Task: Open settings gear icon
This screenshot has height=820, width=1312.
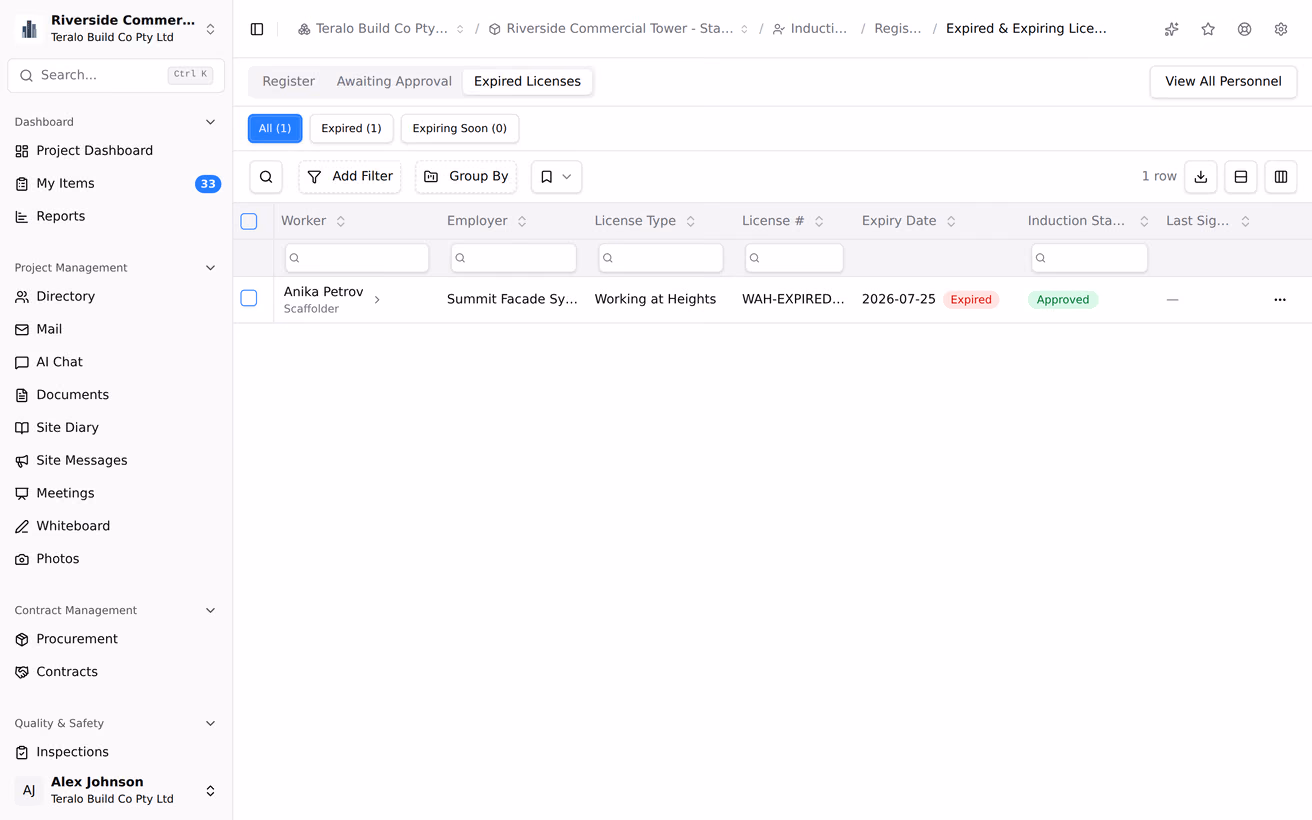Action: point(1281,29)
